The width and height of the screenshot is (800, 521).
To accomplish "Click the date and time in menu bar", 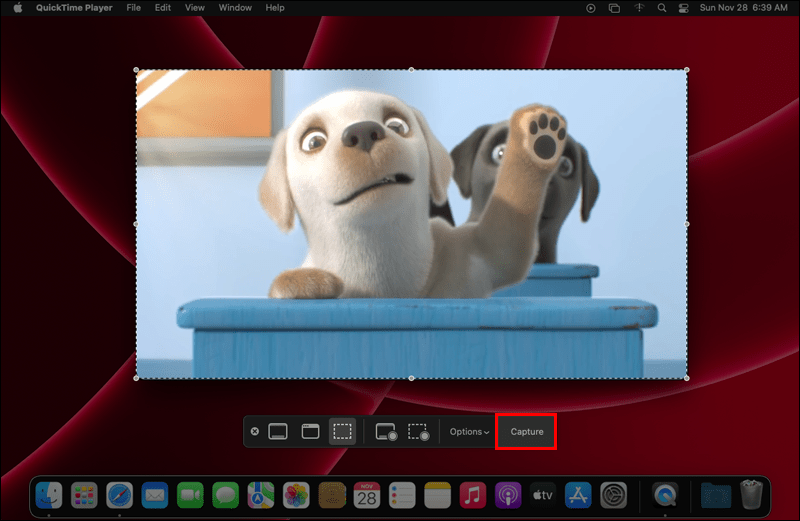I will (743, 8).
